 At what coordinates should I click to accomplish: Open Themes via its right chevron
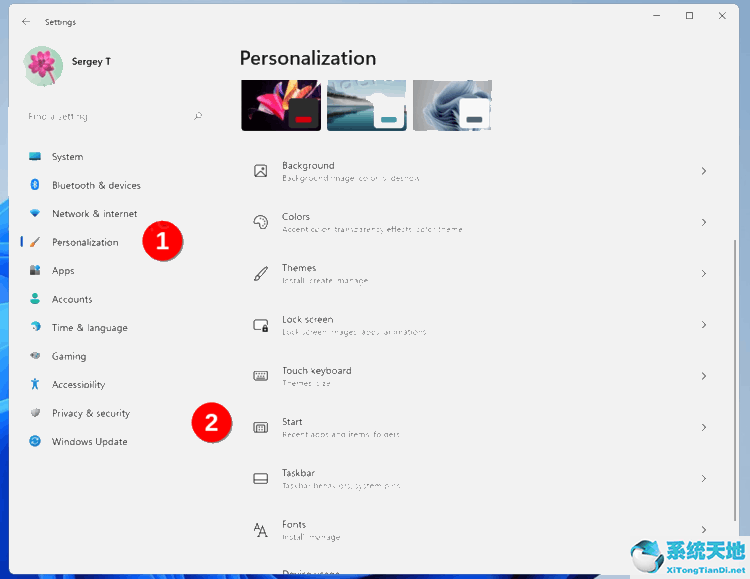703,273
